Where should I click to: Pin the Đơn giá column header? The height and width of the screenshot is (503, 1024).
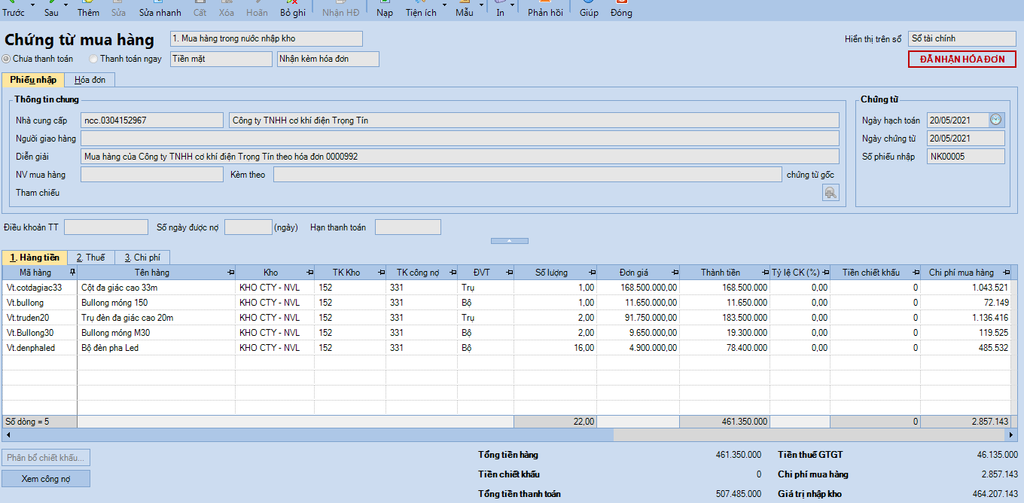tap(674, 272)
